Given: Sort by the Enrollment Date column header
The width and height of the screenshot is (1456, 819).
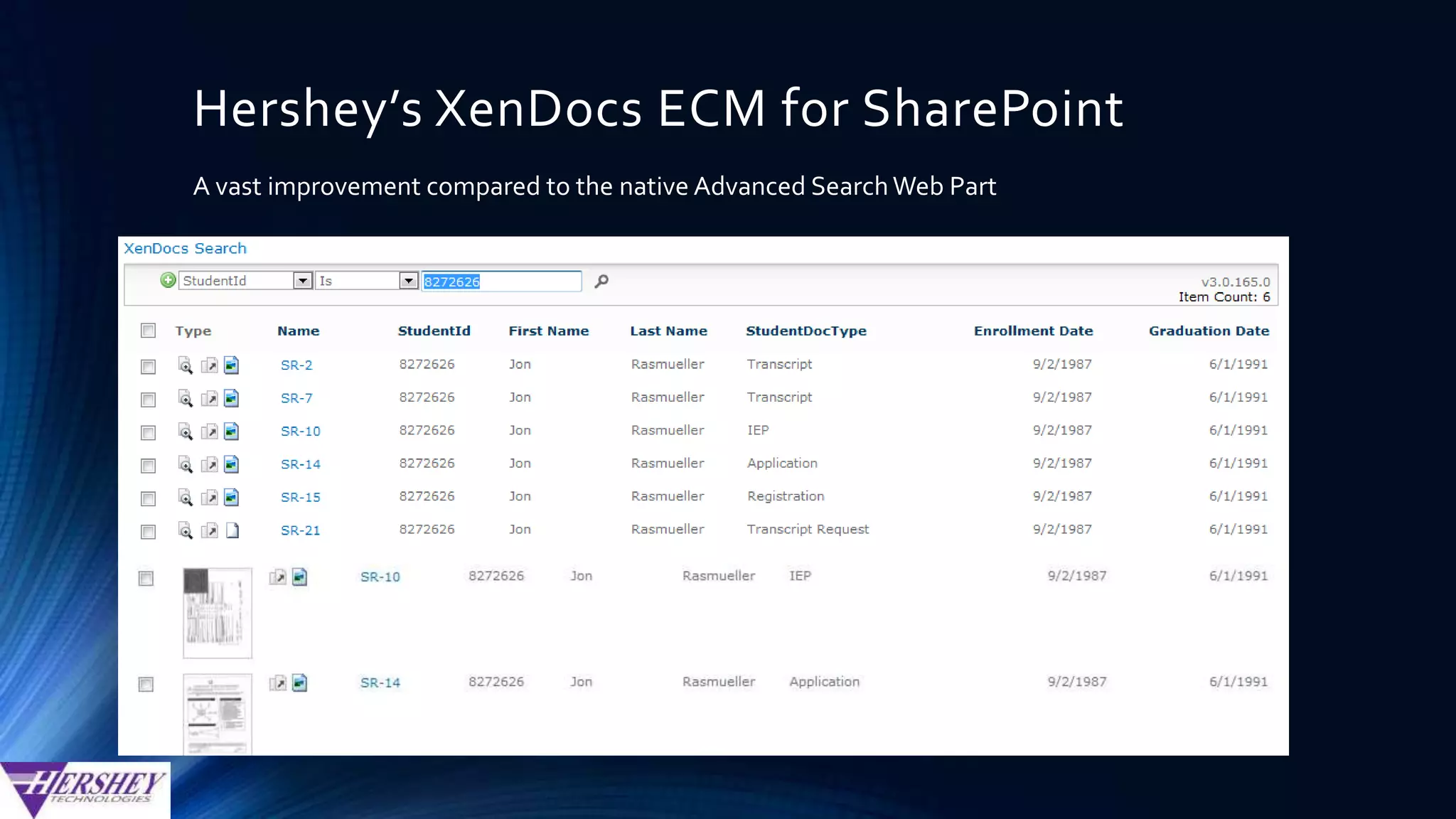Looking at the screenshot, I should [1033, 331].
